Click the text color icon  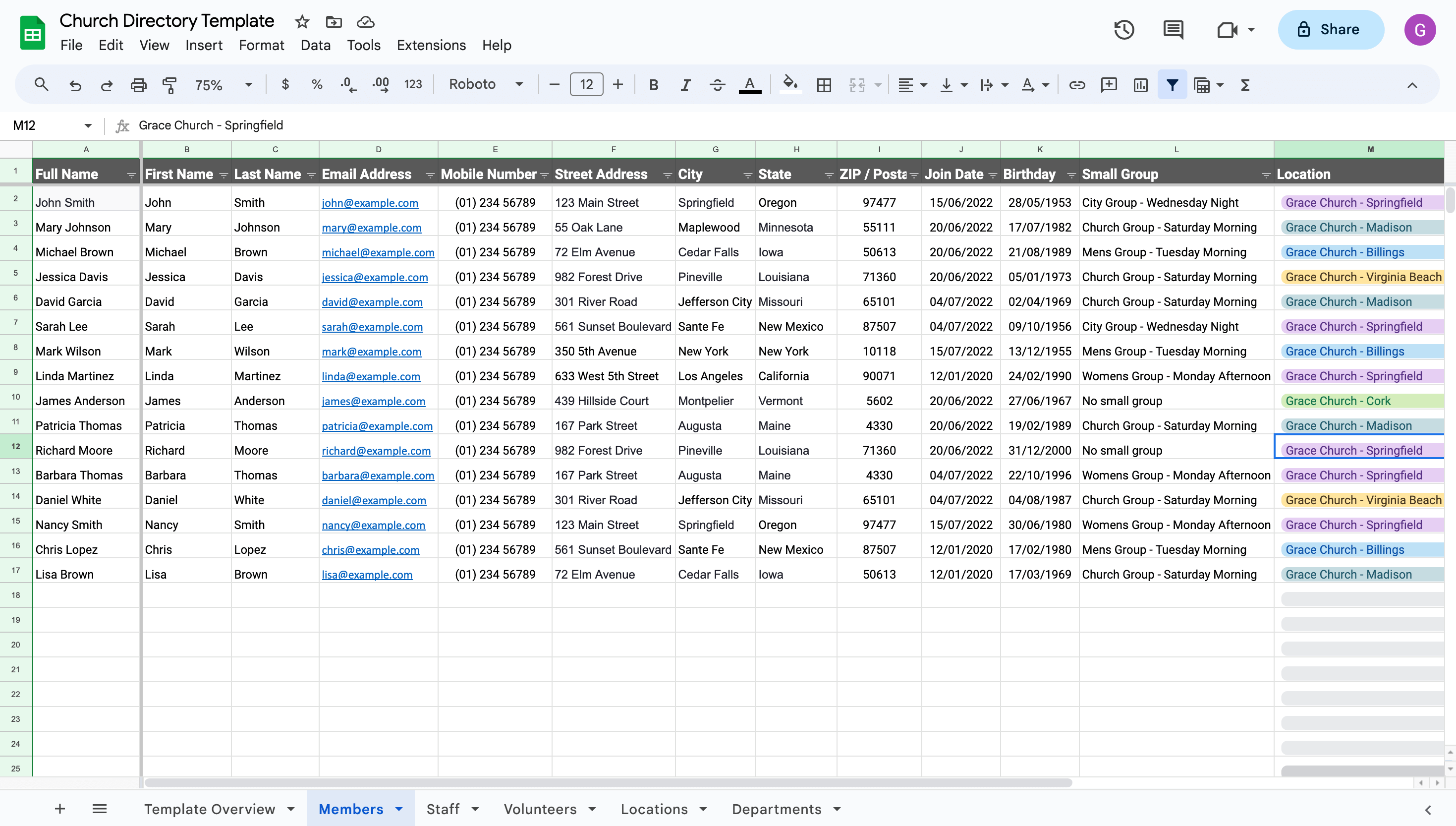click(x=750, y=85)
